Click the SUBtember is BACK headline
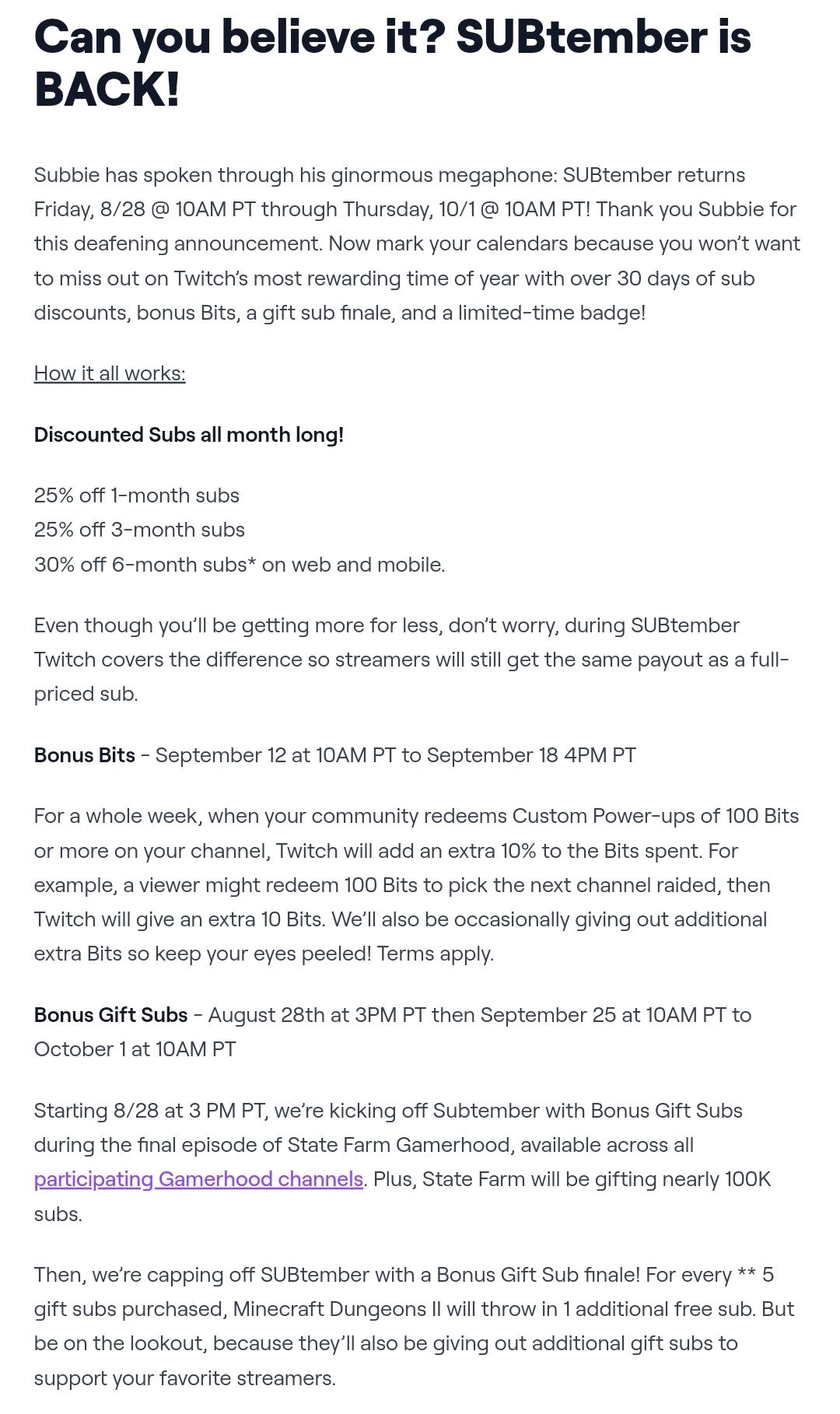Viewport: 840px width, 1414px height. click(393, 62)
